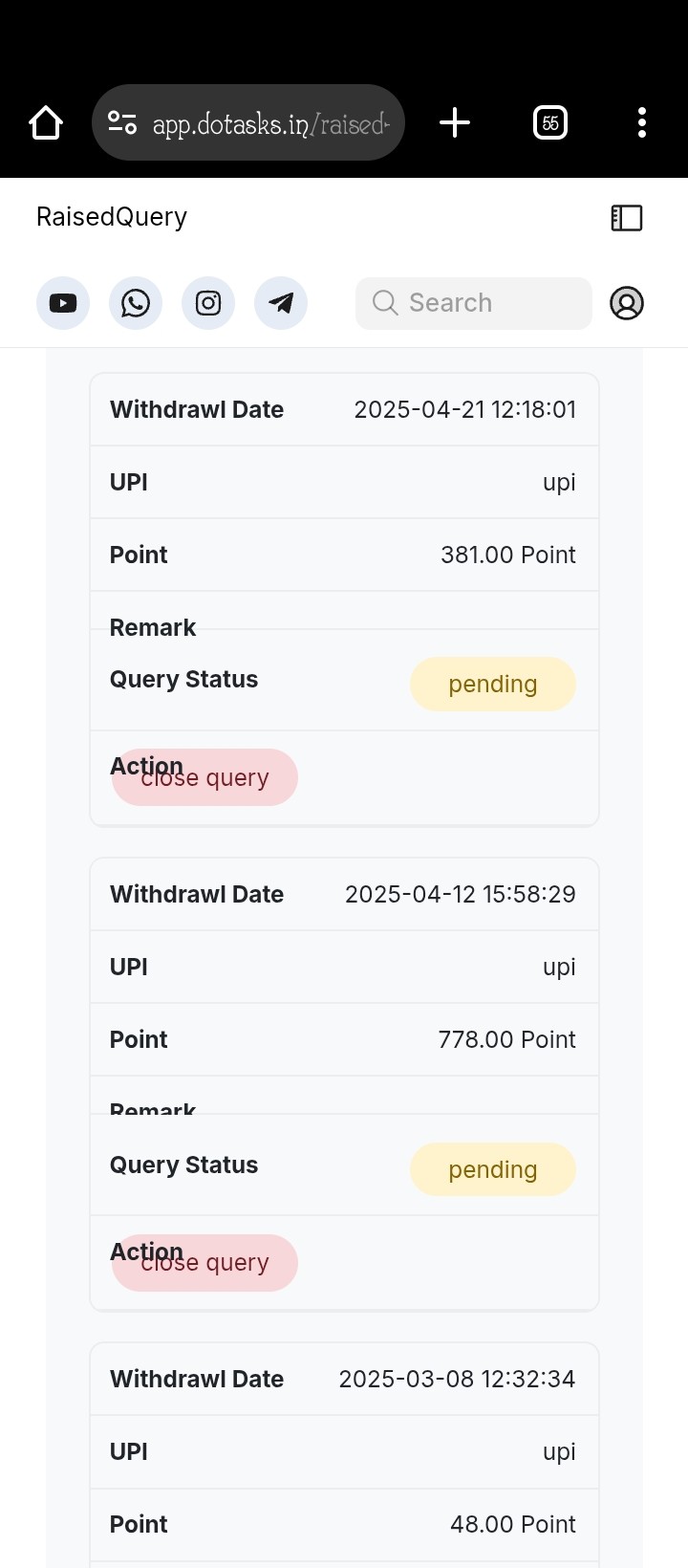Close query for 381.00 Point withdrawal
Viewport: 688px width, 1568px height.
click(x=204, y=777)
